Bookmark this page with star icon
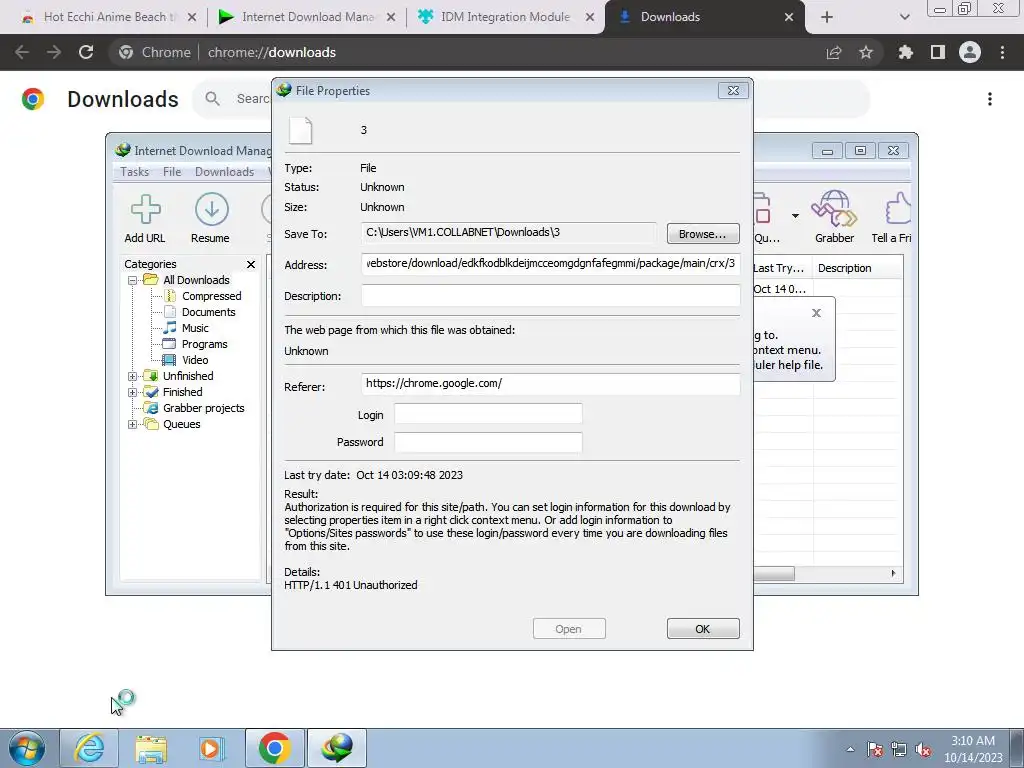 pos(866,52)
